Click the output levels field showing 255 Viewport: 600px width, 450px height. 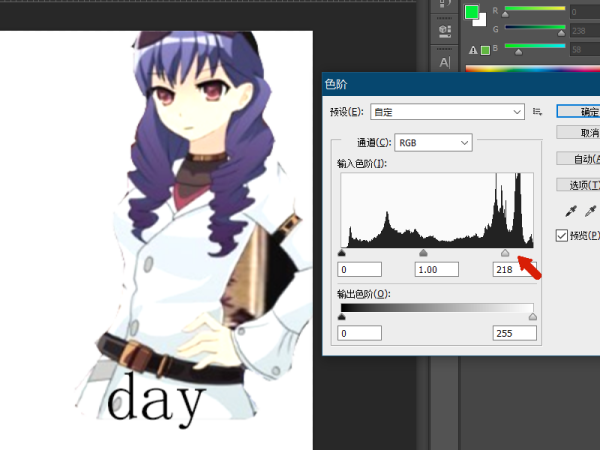(515, 333)
